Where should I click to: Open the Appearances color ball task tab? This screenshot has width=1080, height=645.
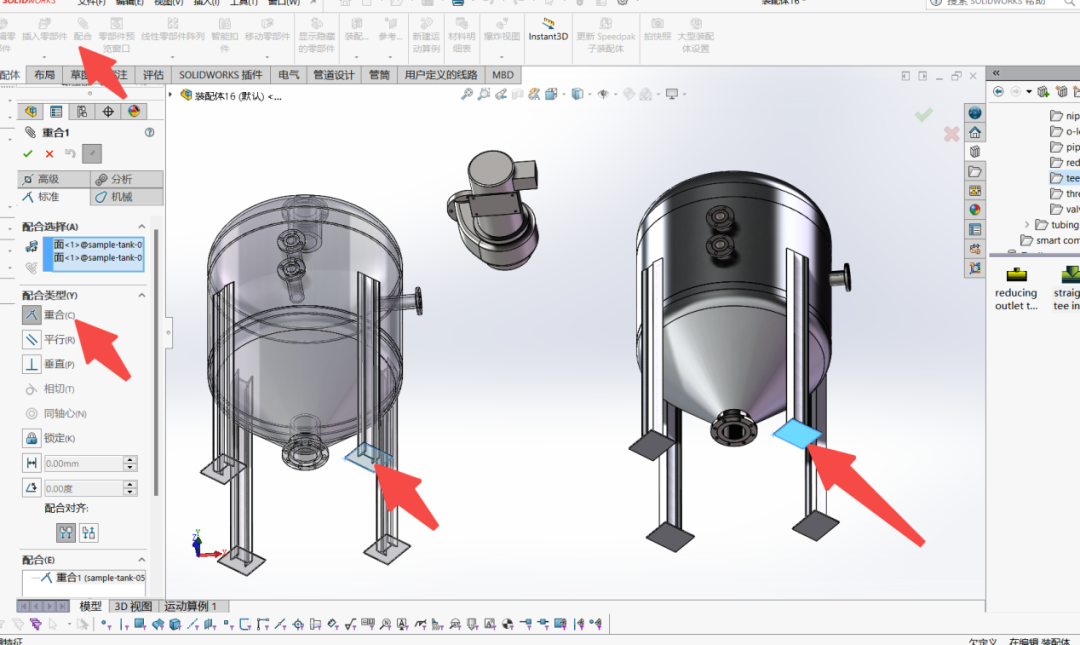click(x=975, y=209)
